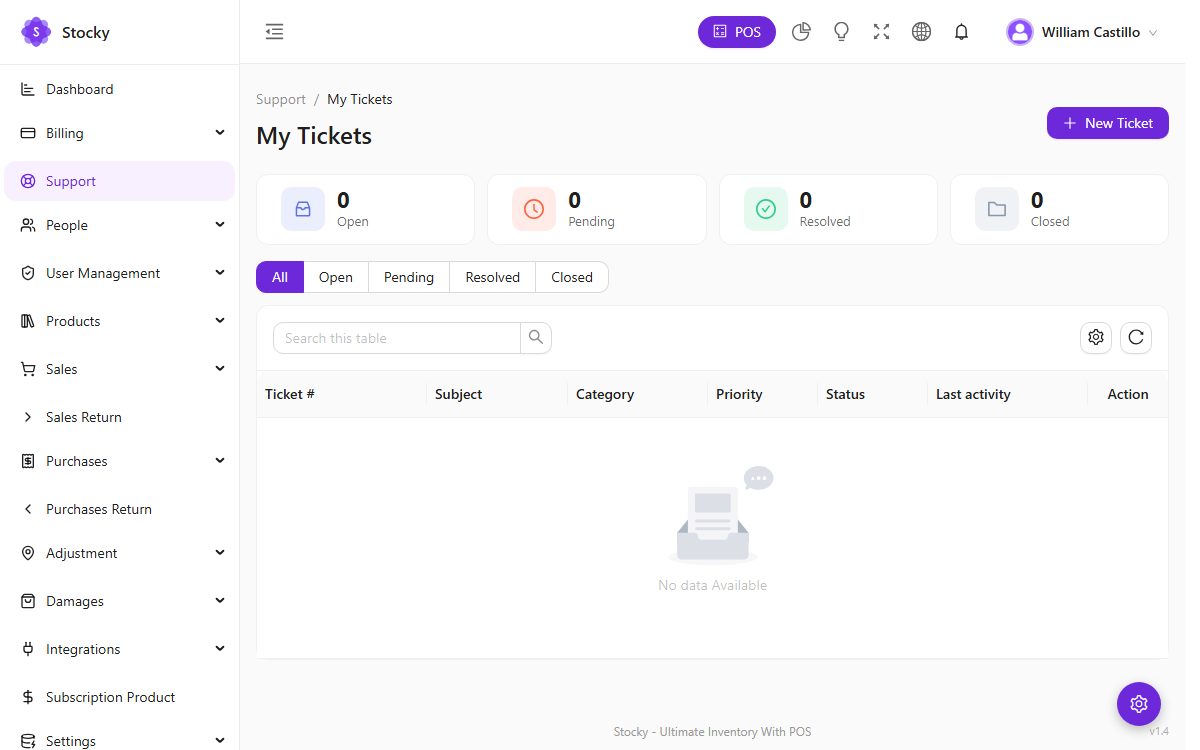Expand the Billing menu chevron
The image size is (1200, 750).
tap(220, 132)
